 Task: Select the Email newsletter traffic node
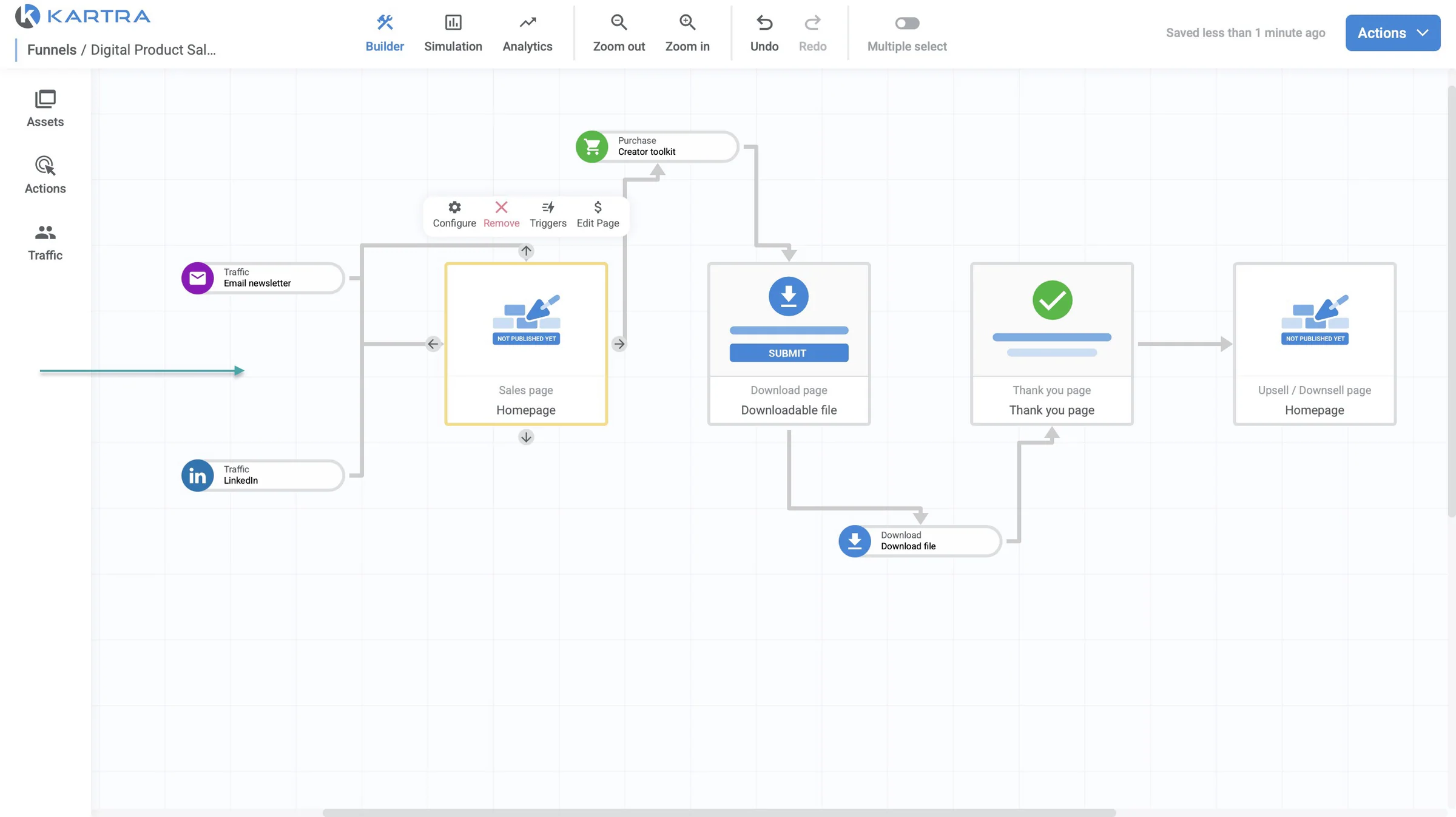click(x=263, y=278)
